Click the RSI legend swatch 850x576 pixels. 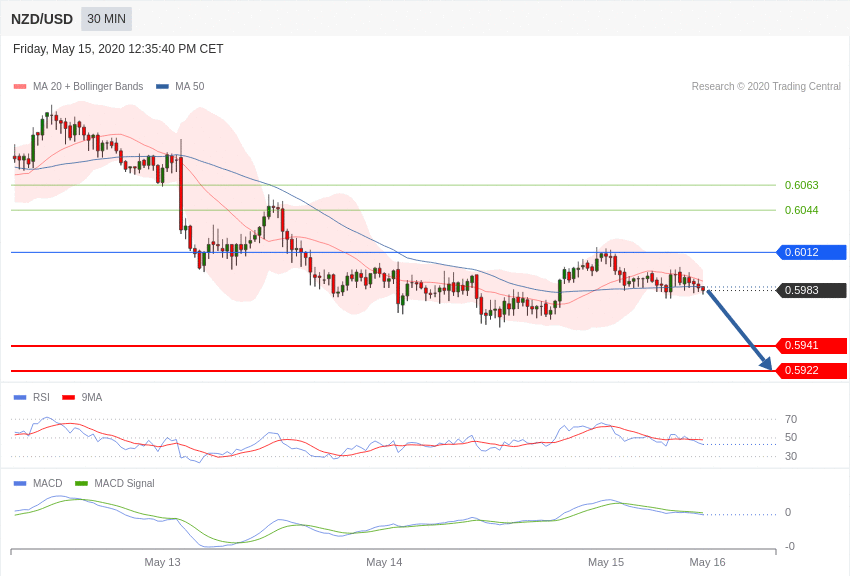coord(20,397)
